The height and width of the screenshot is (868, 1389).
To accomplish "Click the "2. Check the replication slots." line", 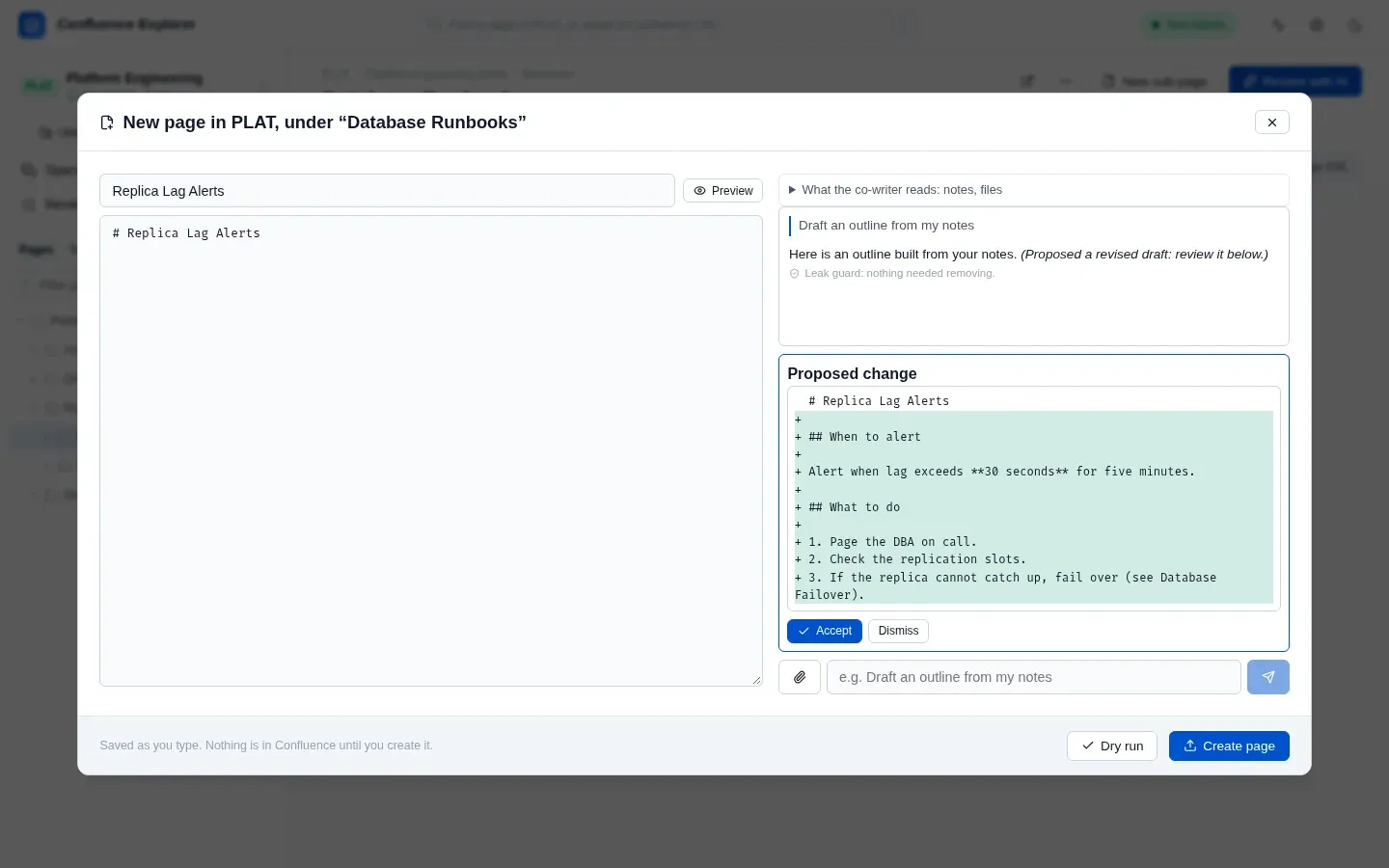I will click(1034, 559).
